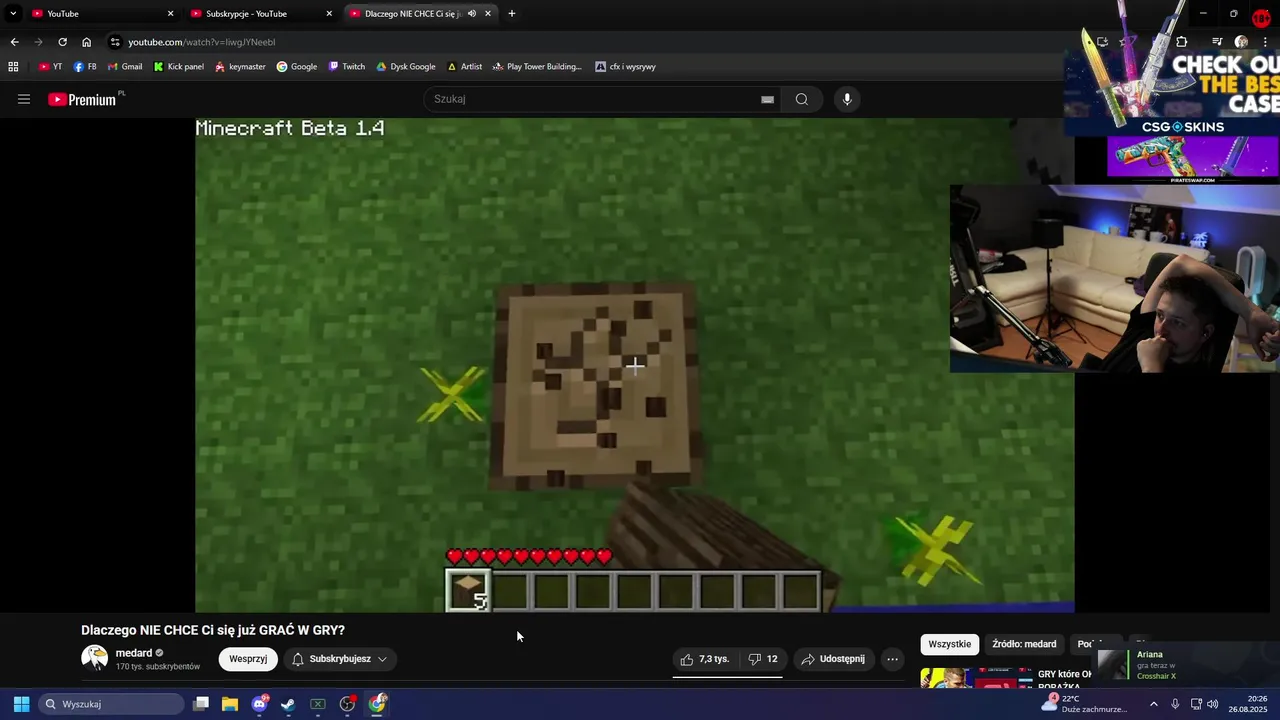This screenshot has height=720, width=1280.
Task: Open the clock 20:26 date panel
Action: [1250, 704]
